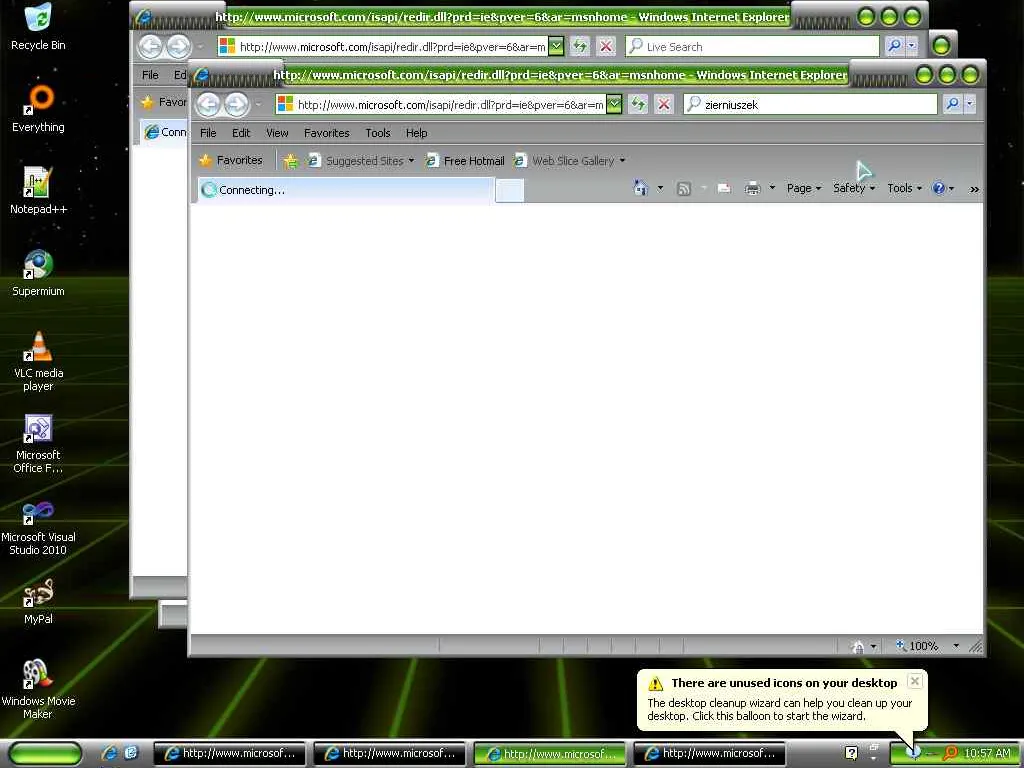Viewport: 1024px width, 768px height.
Task: Open the Edit menu in front IE window
Action: 241,133
